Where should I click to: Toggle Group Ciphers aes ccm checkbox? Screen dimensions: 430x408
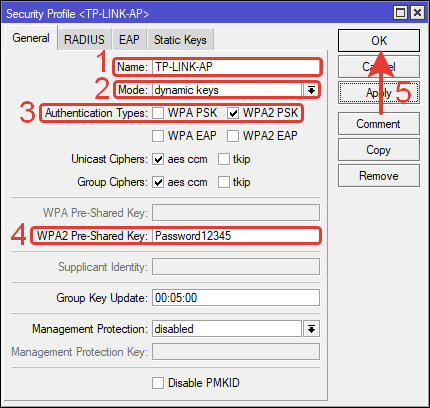(158, 182)
